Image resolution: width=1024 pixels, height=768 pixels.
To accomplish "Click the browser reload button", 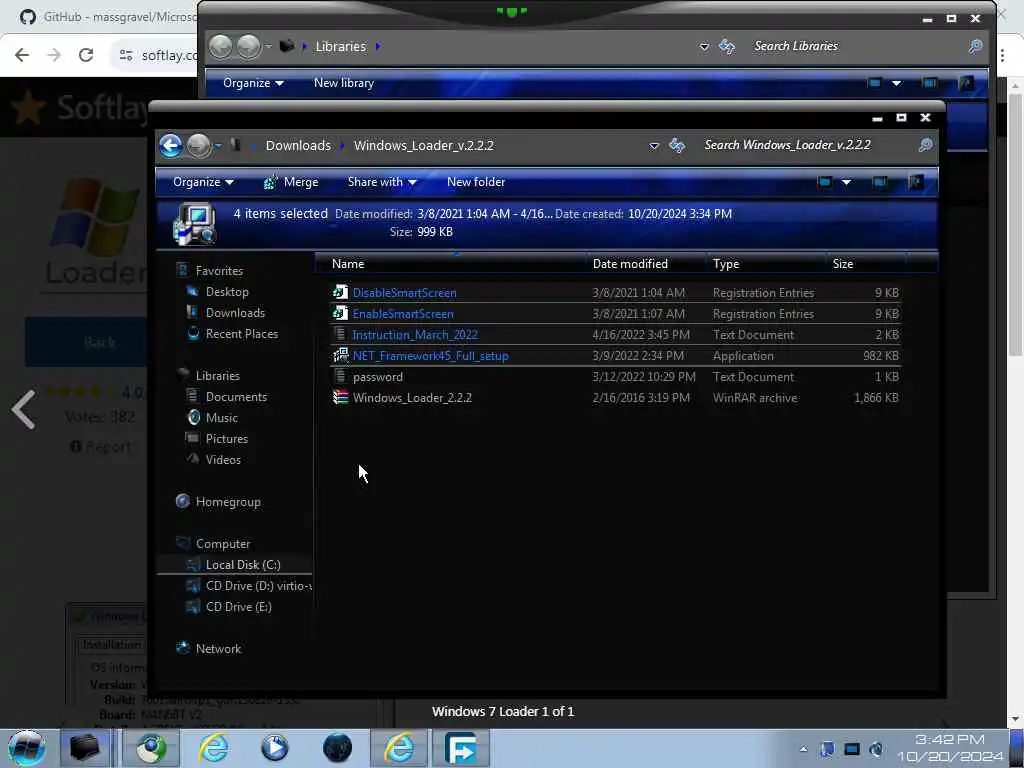I will pos(86,55).
